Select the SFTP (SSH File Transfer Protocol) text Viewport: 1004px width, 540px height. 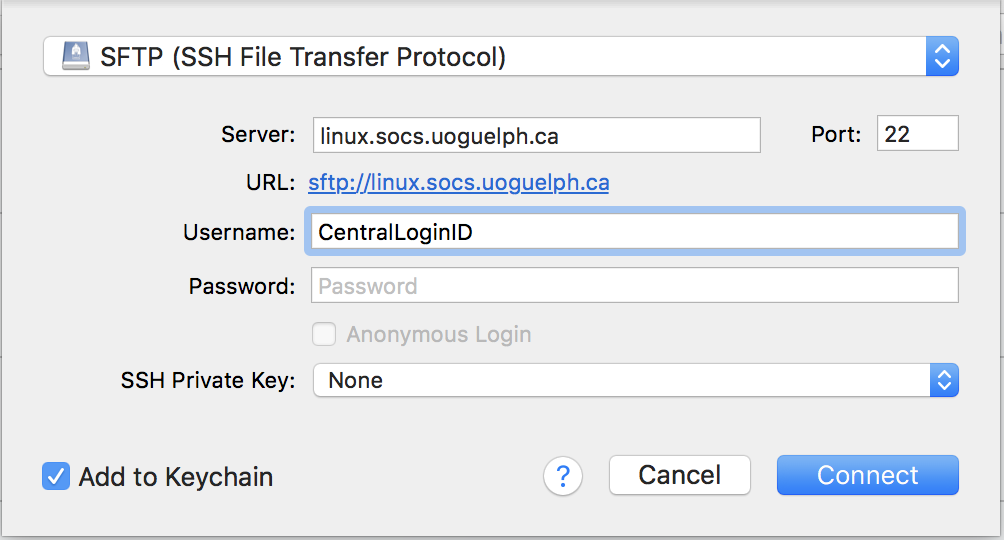coord(303,56)
